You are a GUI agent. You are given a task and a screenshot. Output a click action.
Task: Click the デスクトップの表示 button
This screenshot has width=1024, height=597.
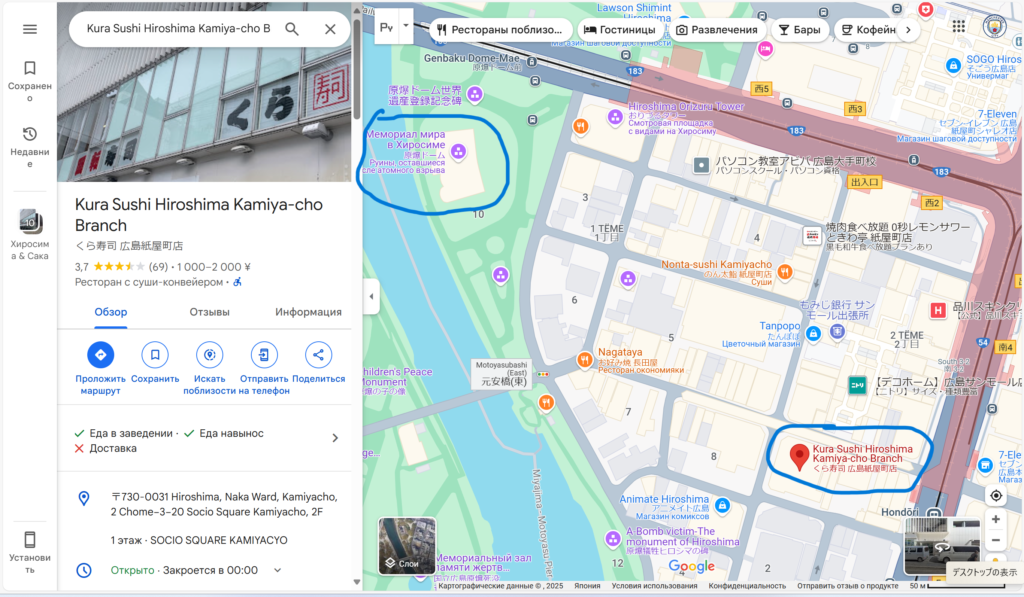(x=985, y=572)
